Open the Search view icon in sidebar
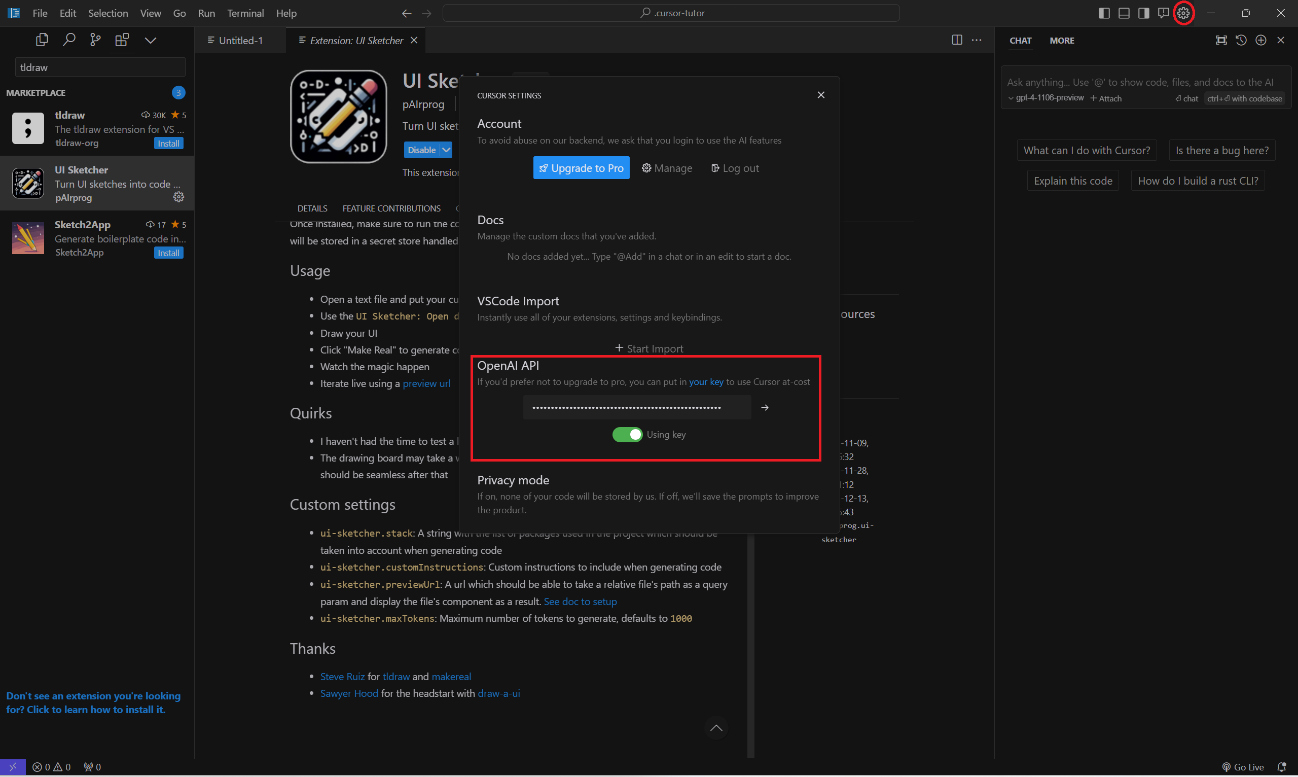 tap(69, 40)
